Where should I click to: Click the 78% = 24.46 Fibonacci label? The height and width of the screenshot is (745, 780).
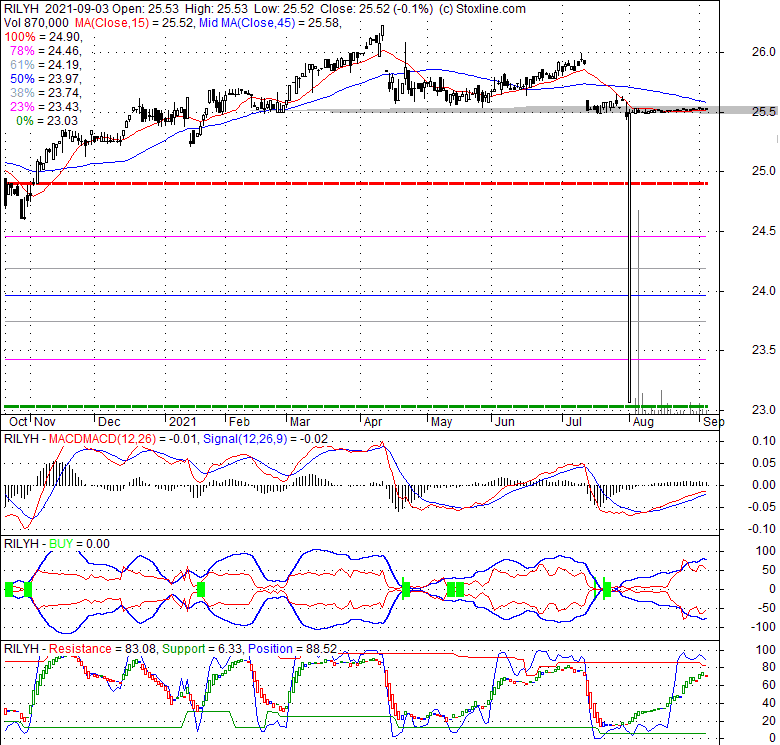[45, 51]
